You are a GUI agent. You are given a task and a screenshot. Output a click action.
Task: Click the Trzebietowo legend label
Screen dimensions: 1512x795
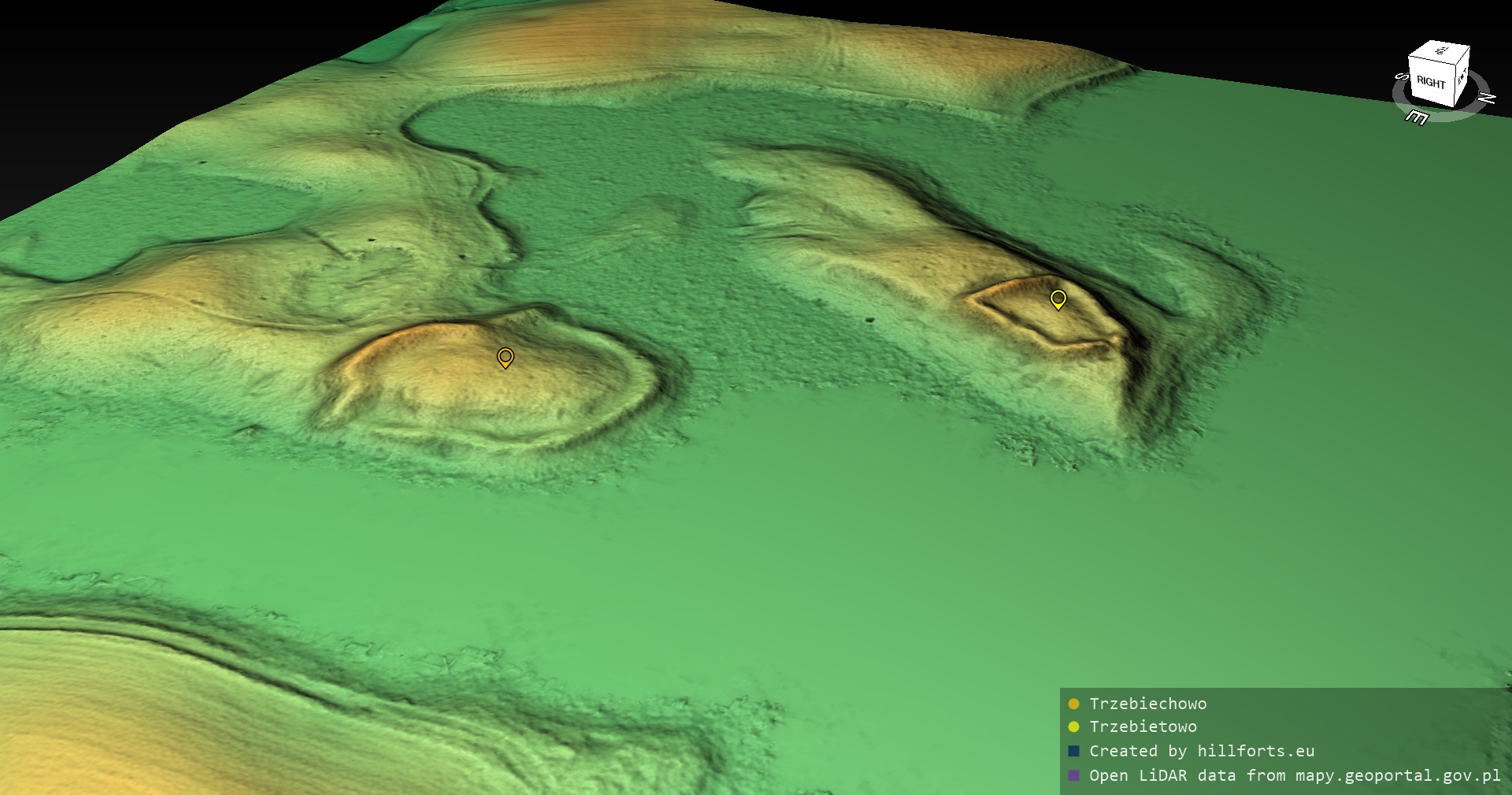click(x=1143, y=726)
